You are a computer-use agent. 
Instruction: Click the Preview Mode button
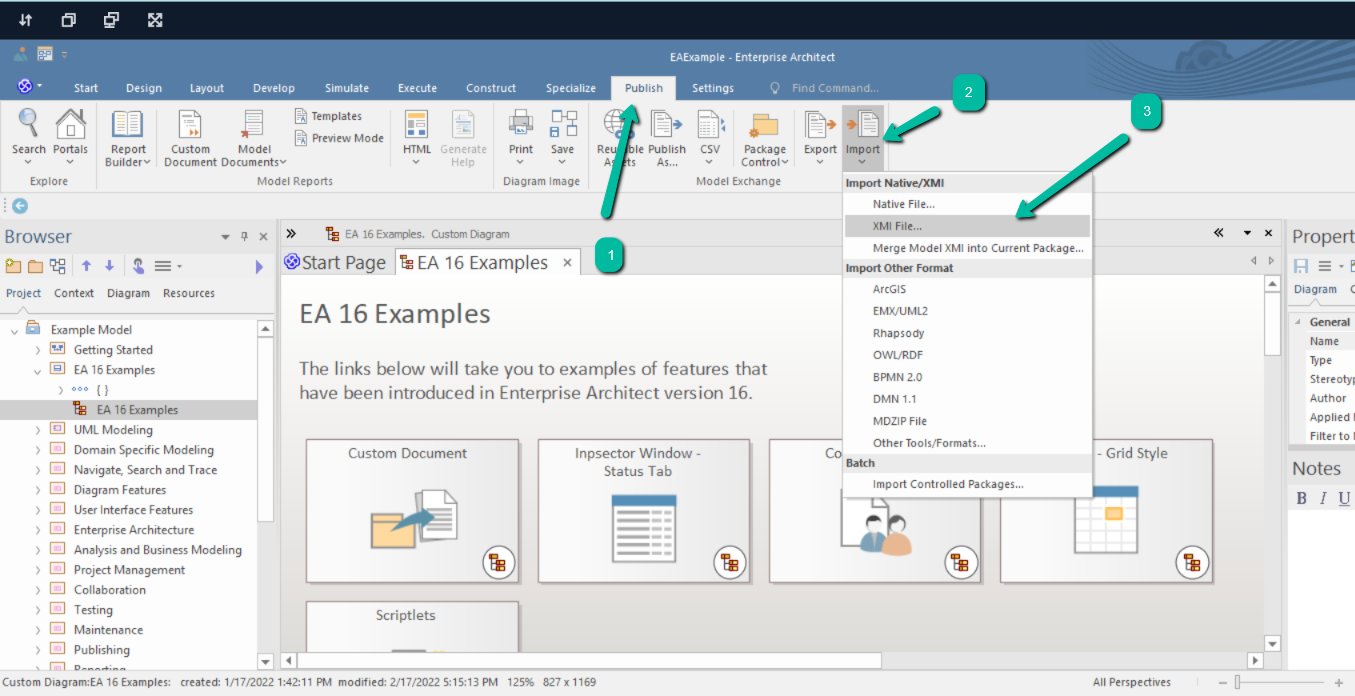[339, 138]
